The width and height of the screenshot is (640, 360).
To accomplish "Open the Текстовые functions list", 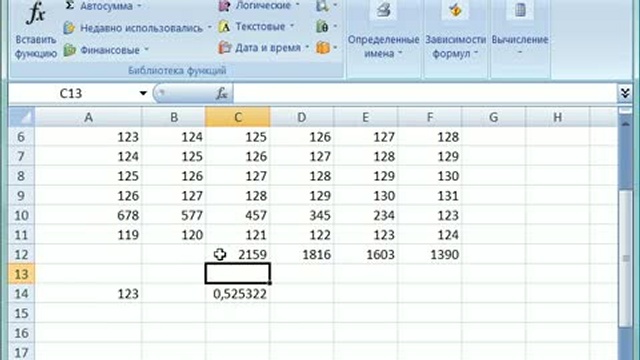I will click(x=256, y=27).
